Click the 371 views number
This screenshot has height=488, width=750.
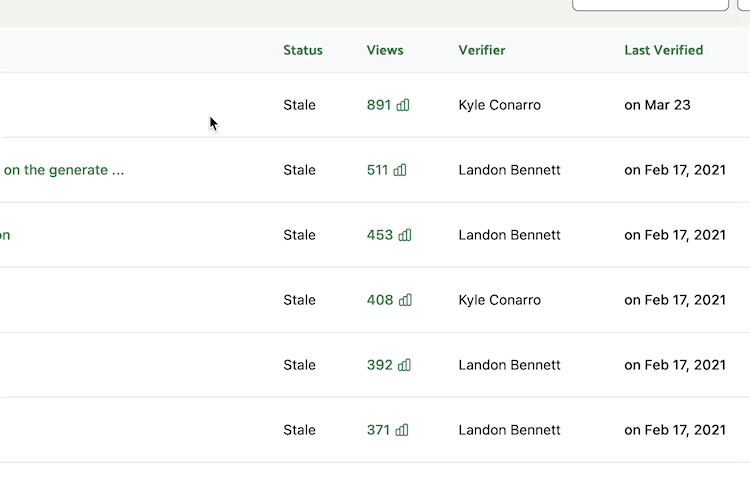click(378, 430)
